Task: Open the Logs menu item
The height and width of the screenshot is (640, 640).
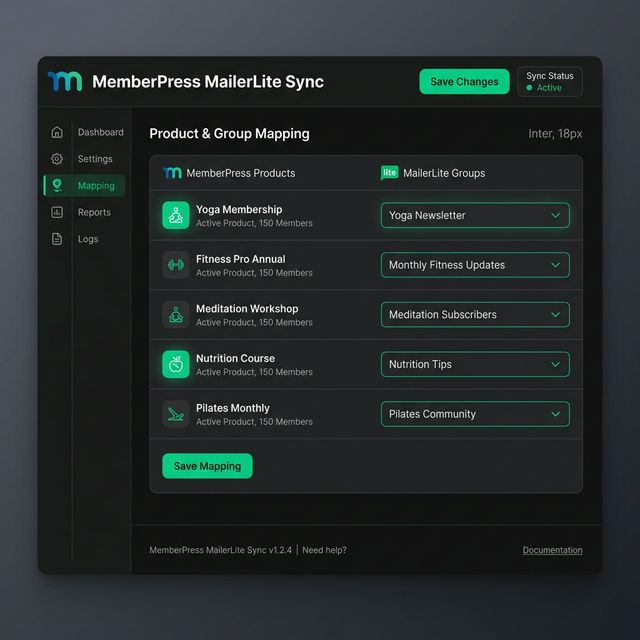Action: pyautogui.click(x=88, y=239)
